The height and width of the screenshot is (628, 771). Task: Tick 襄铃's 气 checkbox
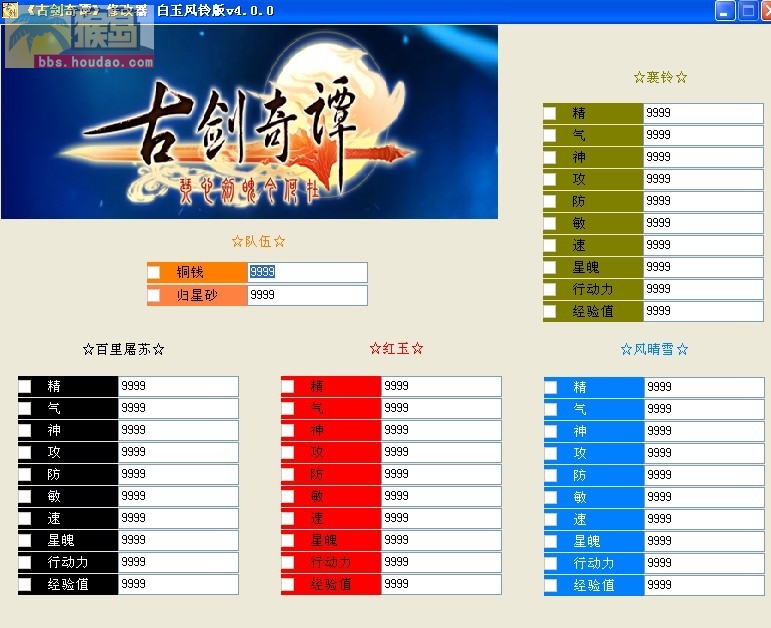(x=550, y=135)
